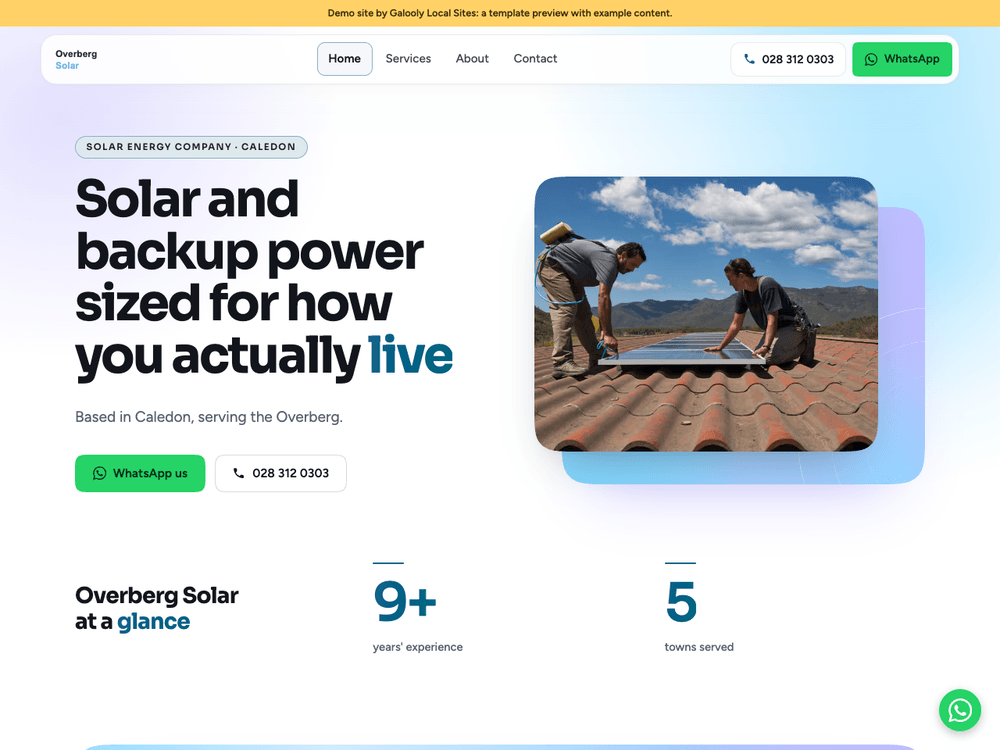
Task: Click the 'Overberg Solar at a glance' heading
Action: click(157, 608)
